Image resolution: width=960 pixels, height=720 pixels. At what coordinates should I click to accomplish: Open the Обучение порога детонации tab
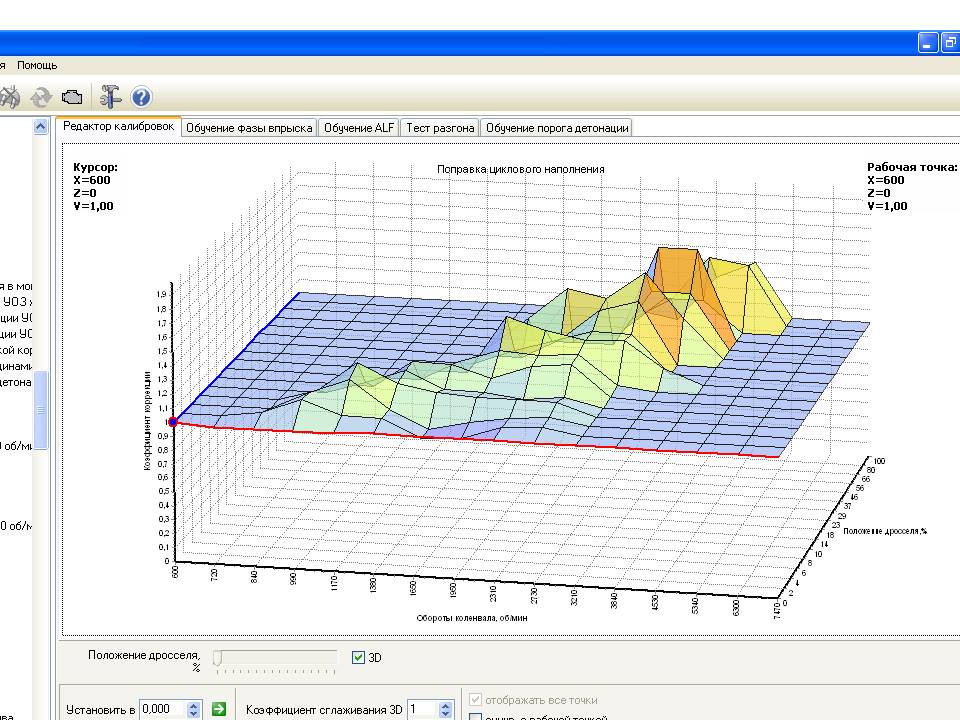pos(557,128)
